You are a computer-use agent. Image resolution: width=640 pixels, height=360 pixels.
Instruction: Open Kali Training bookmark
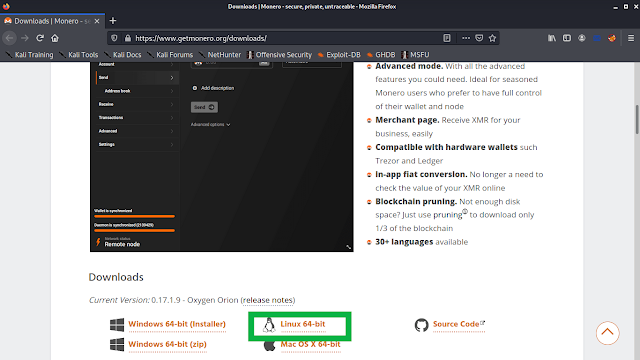pos(29,55)
